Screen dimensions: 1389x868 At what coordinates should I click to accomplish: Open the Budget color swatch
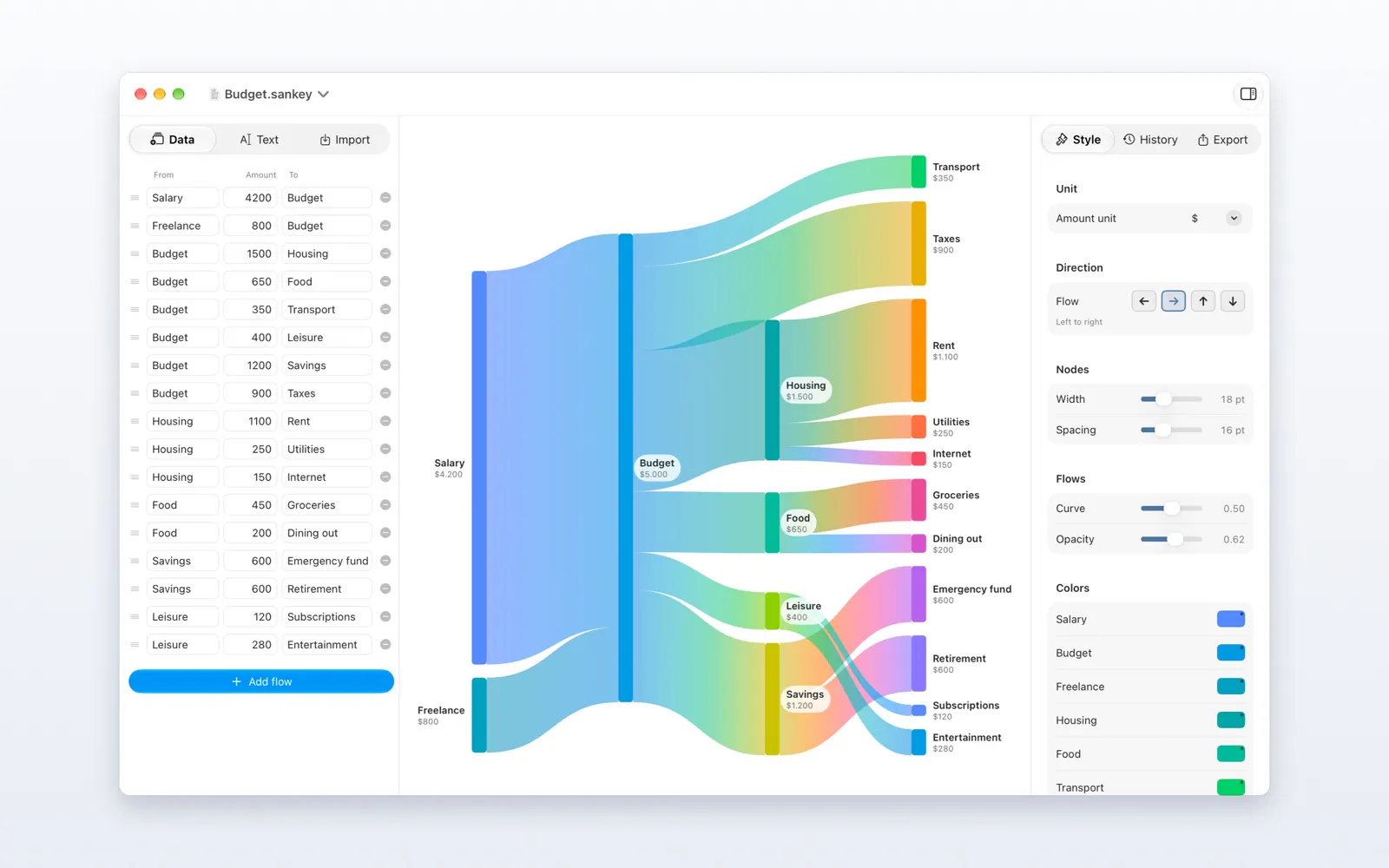point(1231,653)
